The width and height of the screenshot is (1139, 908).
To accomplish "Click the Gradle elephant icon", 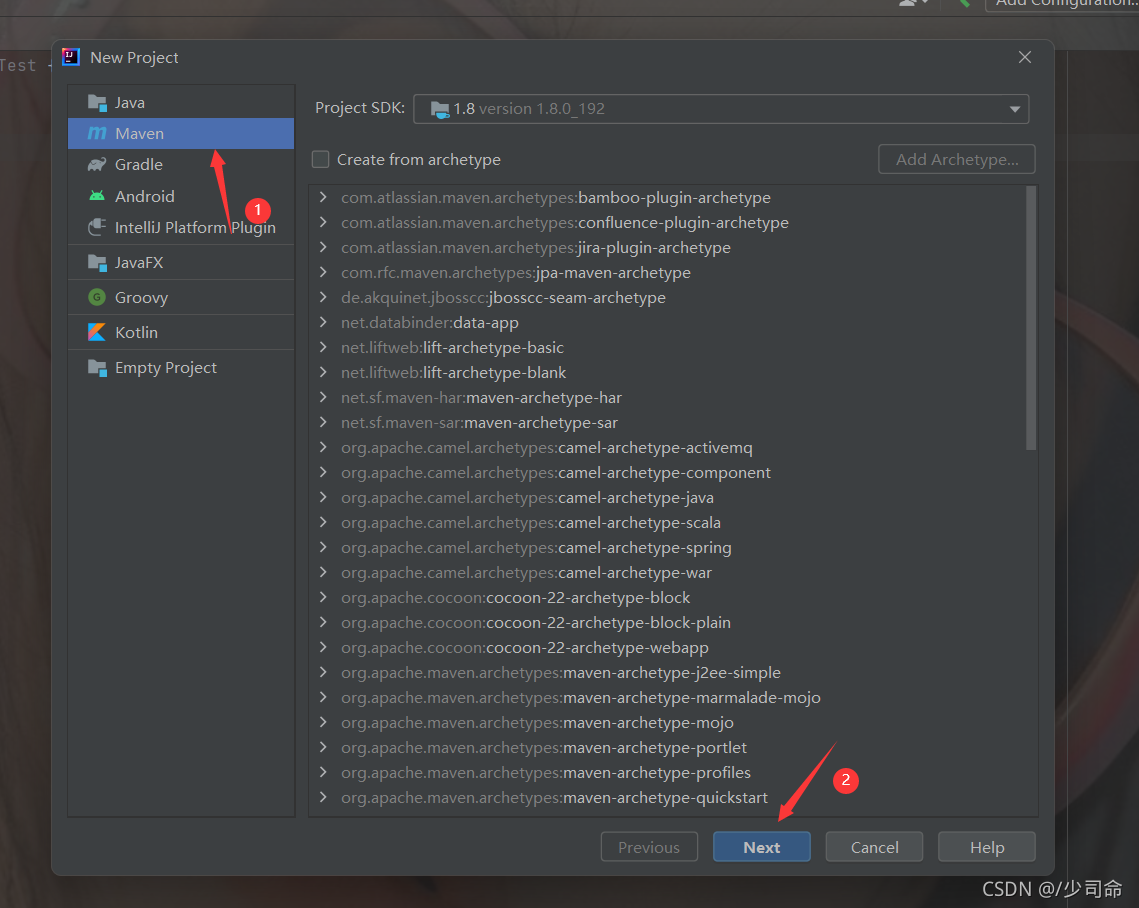I will 97,165.
